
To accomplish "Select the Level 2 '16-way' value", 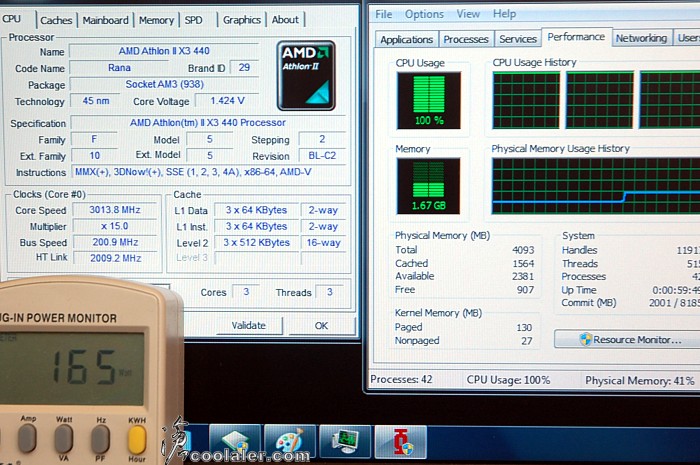I will [x=324, y=243].
